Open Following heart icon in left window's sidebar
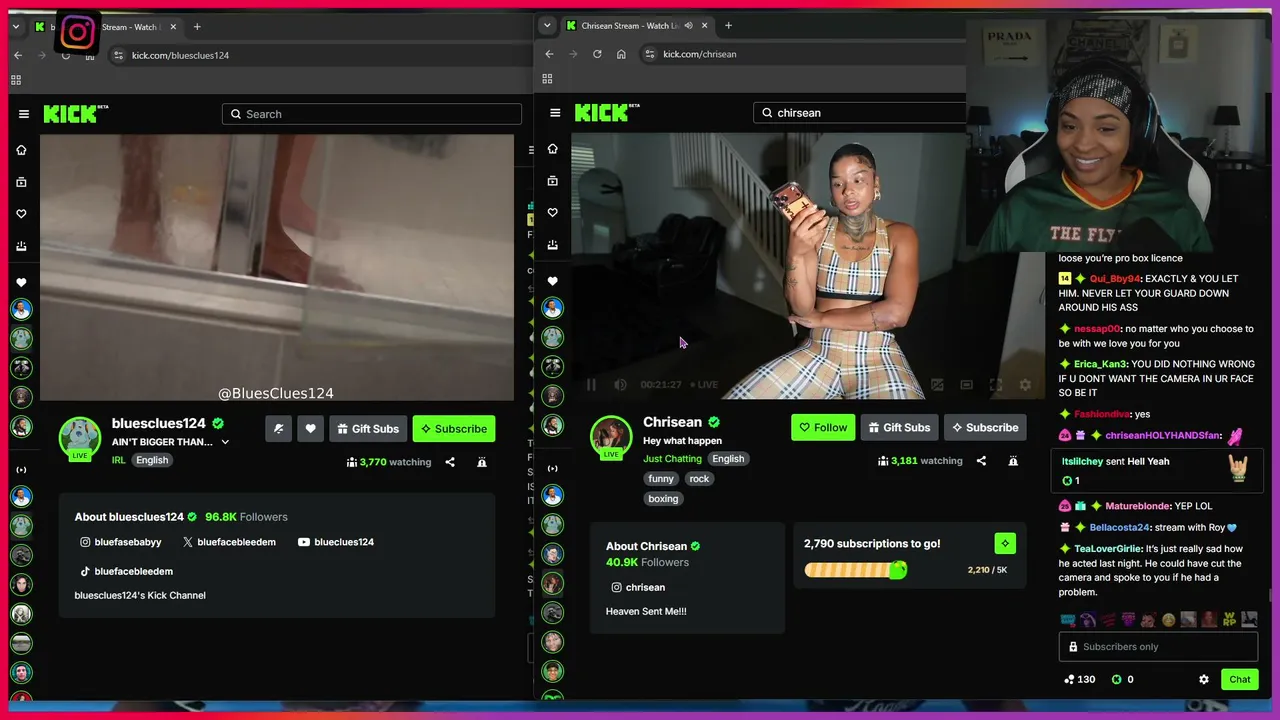Viewport: 1280px width, 720px height. [21, 214]
